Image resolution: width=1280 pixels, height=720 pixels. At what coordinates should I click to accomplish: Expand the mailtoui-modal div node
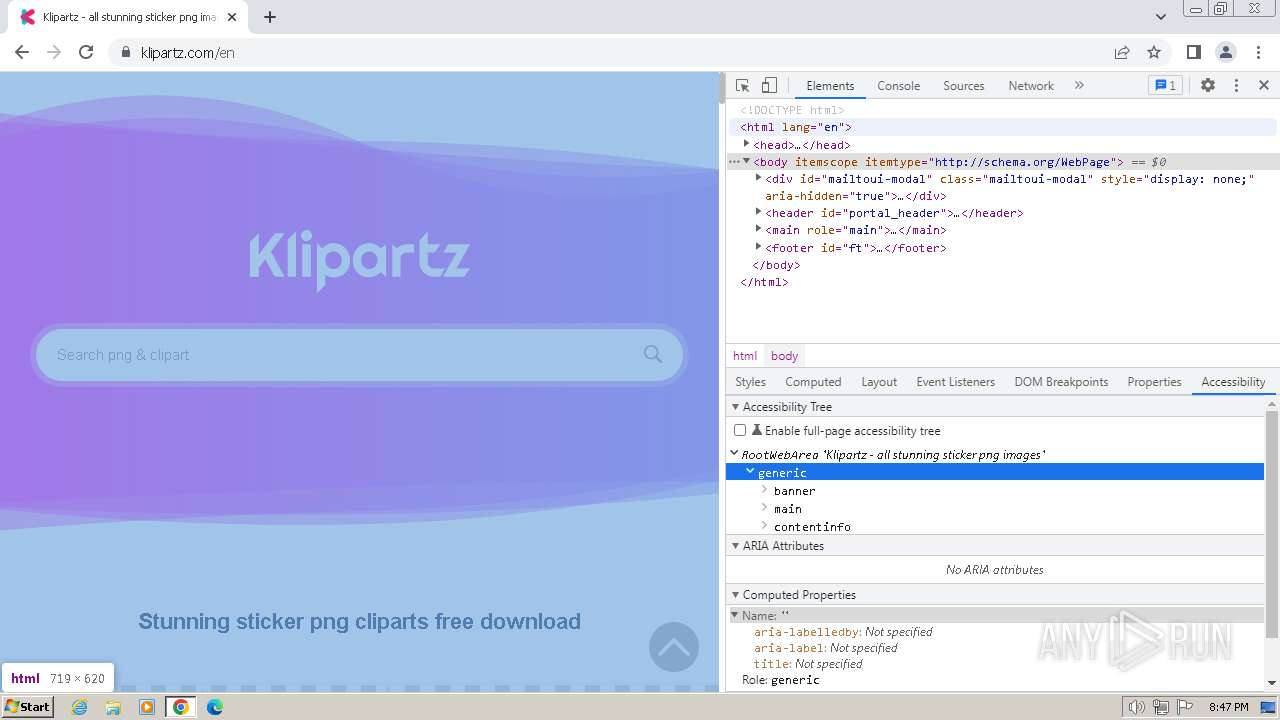click(x=758, y=178)
